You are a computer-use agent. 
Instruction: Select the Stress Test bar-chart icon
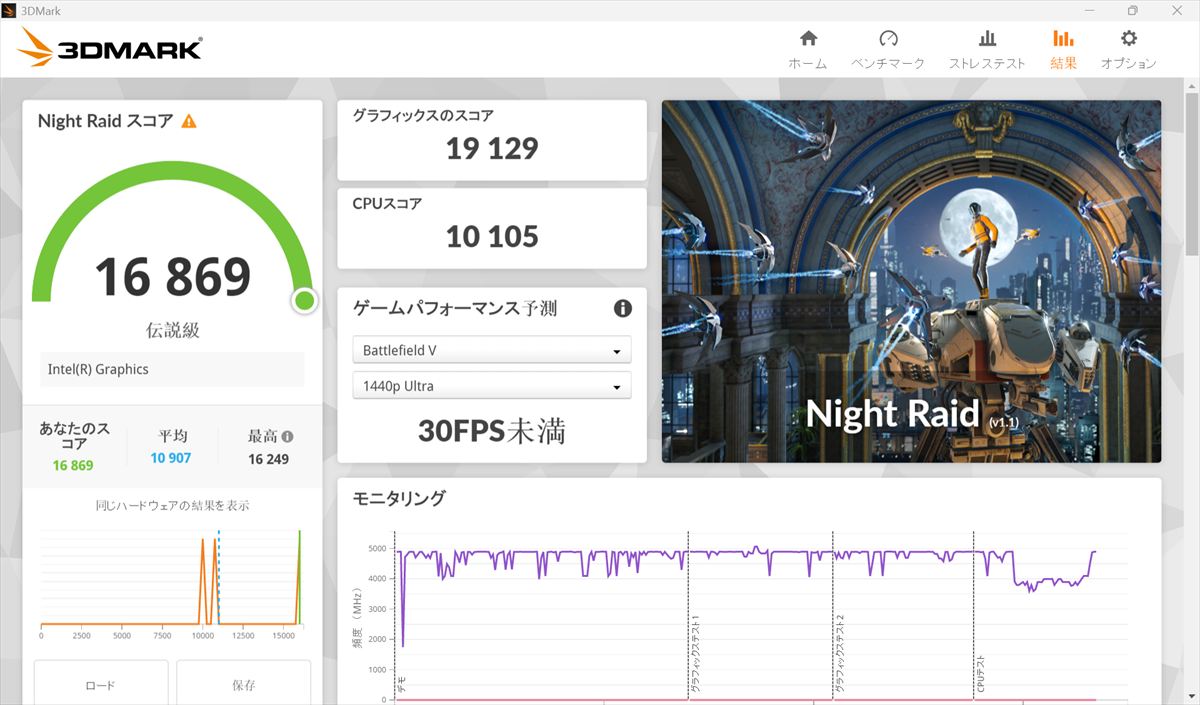coord(987,39)
